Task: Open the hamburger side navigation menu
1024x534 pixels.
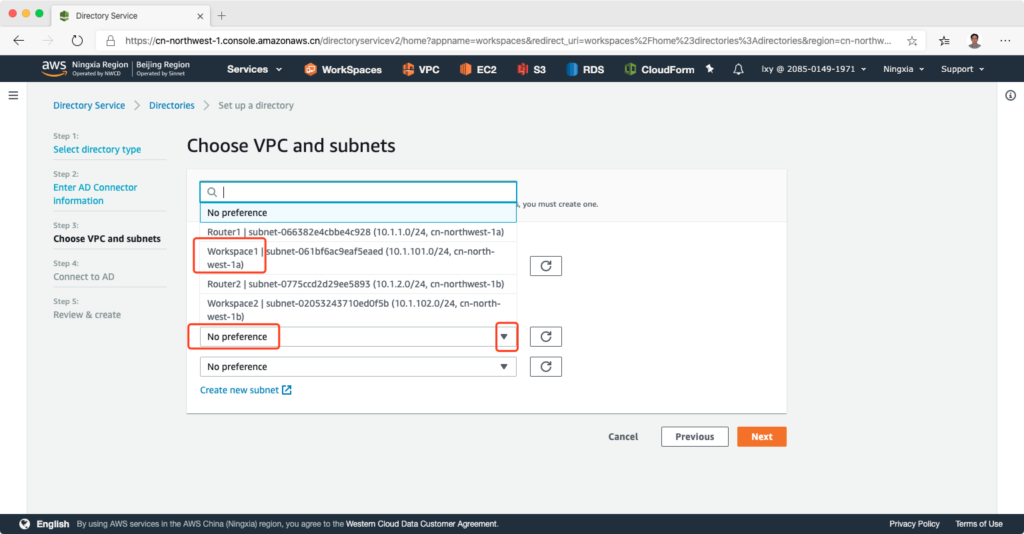Action: coord(13,95)
